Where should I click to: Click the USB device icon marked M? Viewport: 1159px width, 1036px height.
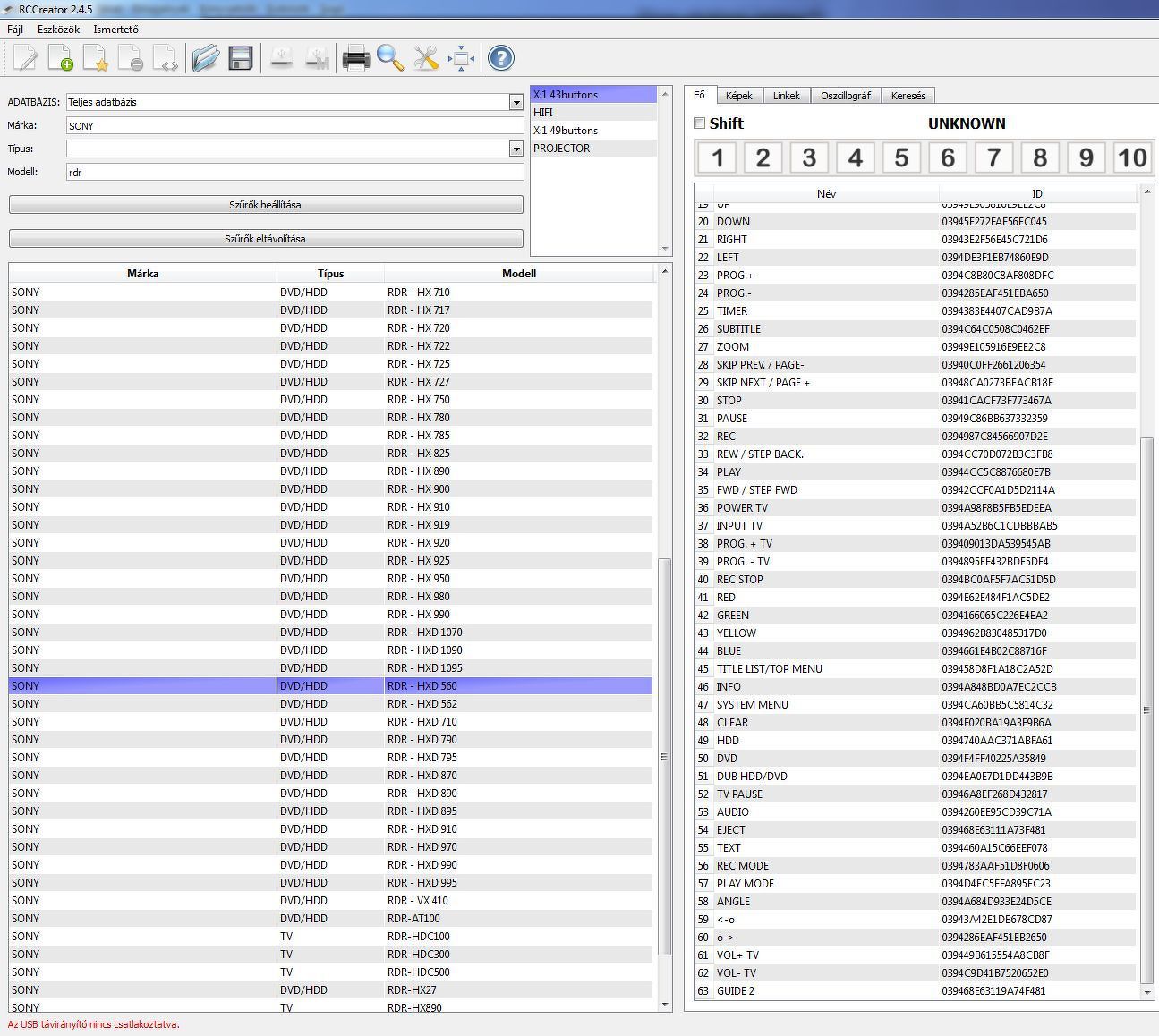(x=316, y=59)
